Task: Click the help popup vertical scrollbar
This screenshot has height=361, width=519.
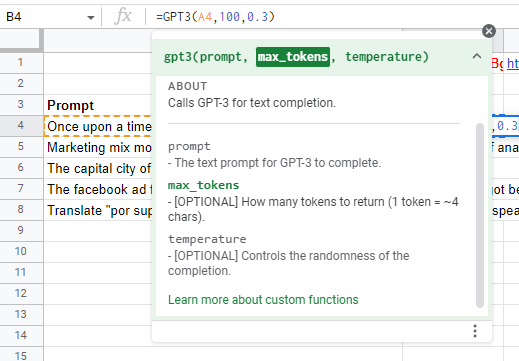Action: pyautogui.click(x=480, y=215)
